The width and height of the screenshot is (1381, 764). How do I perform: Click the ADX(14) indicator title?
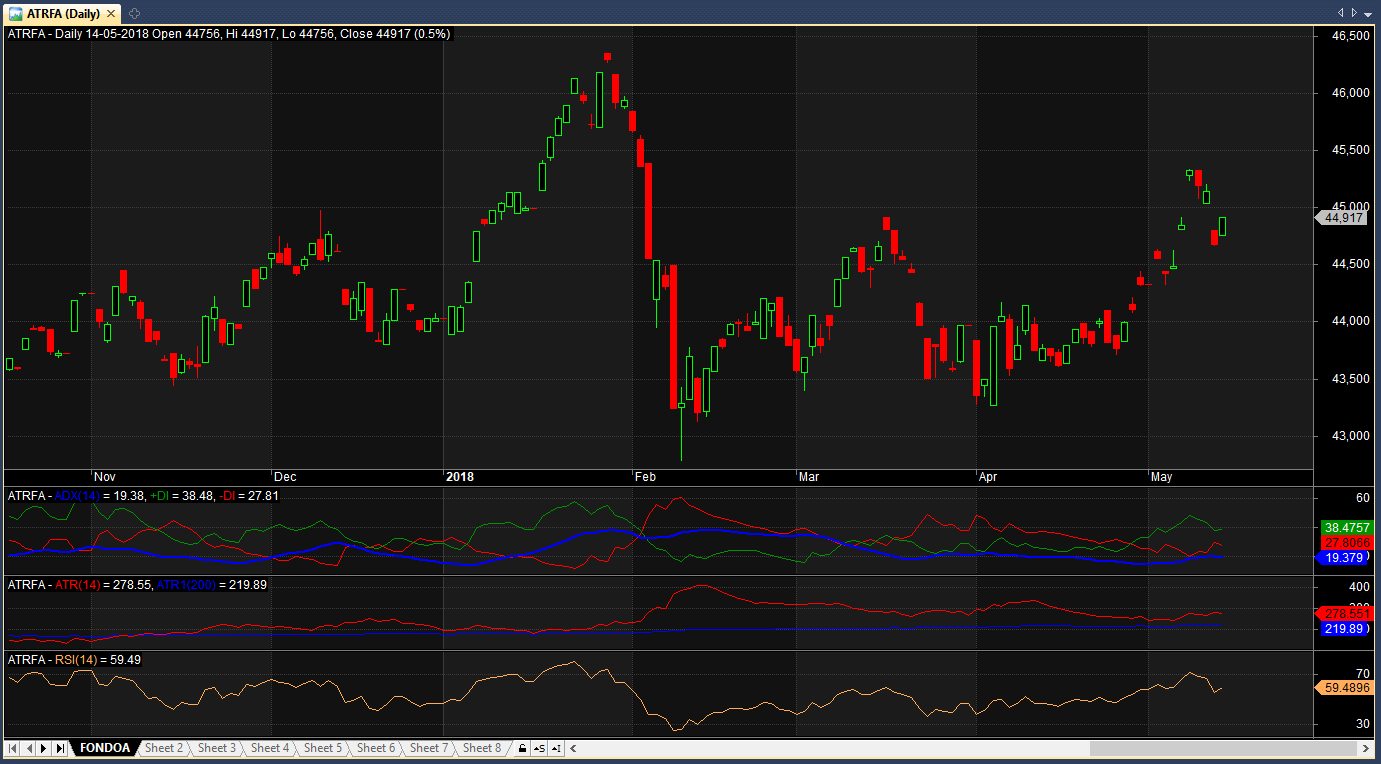point(76,495)
